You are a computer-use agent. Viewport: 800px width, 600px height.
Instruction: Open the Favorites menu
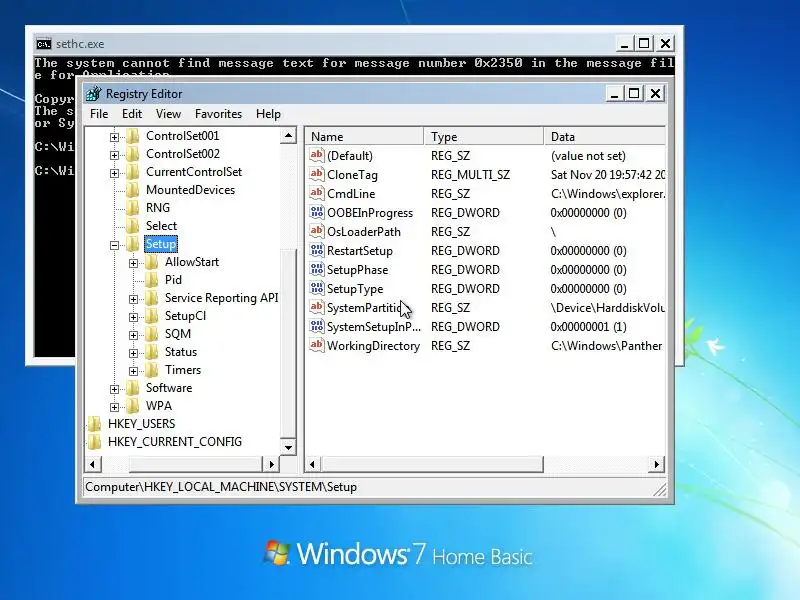[x=218, y=114]
